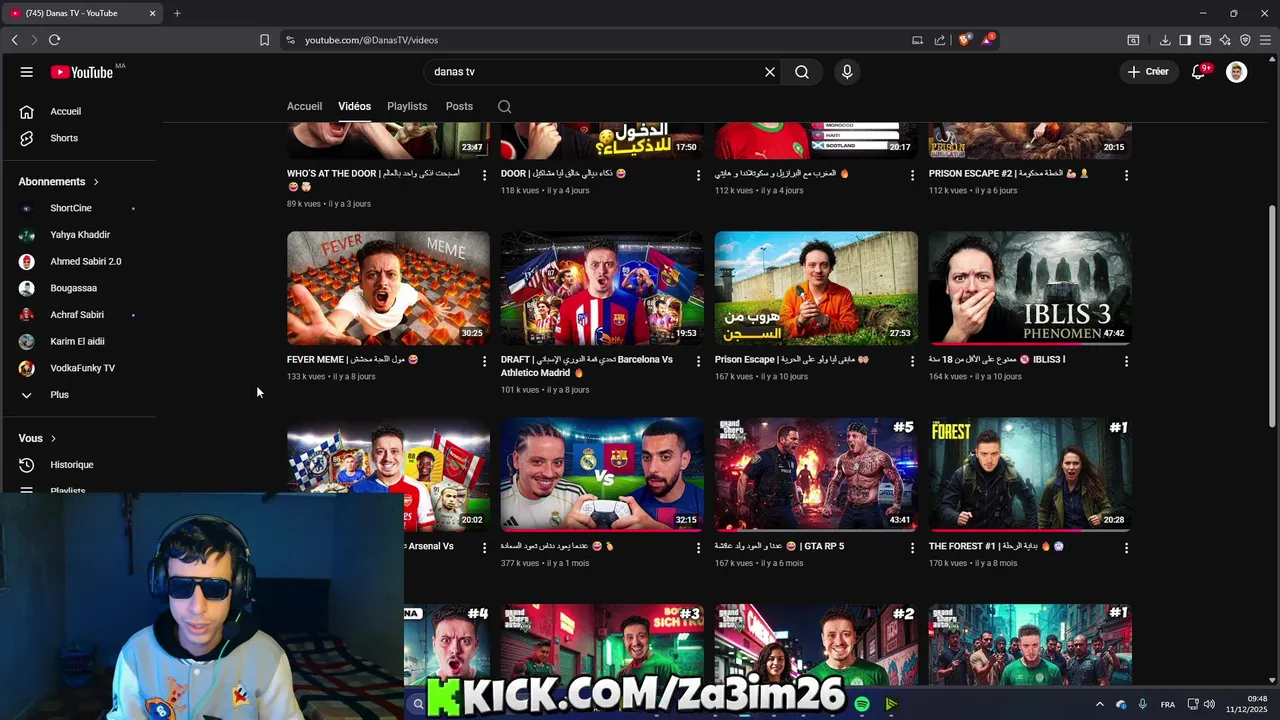Expand the Vous section
Image resolution: width=1280 pixels, height=720 pixels.
(37, 438)
